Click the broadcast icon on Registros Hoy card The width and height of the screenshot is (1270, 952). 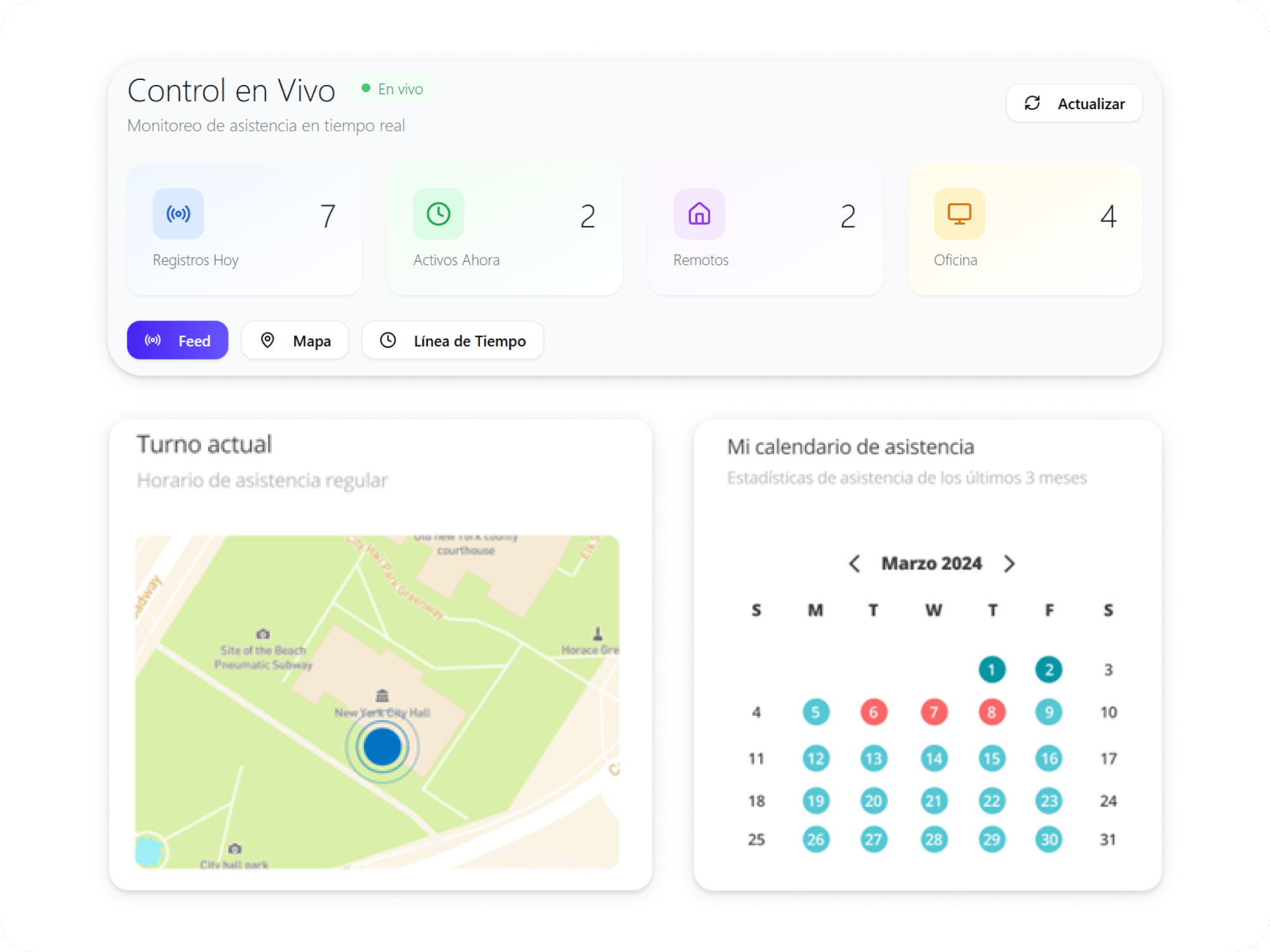coord(178,215)
